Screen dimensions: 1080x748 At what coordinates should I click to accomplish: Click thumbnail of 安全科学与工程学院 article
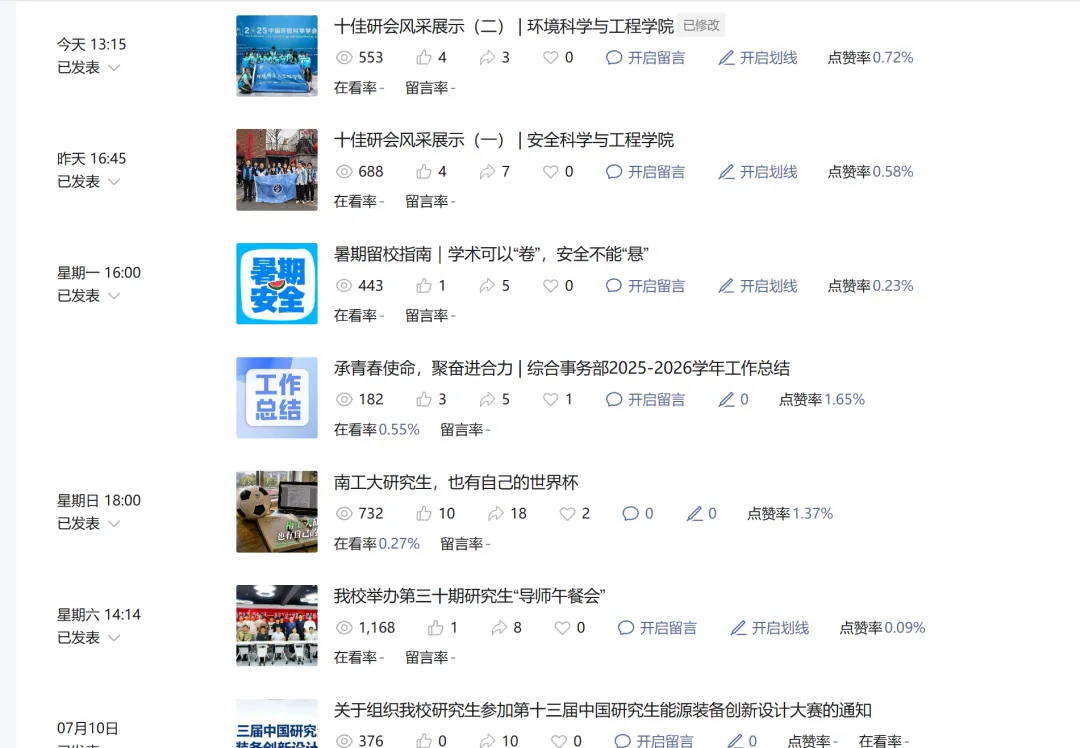(277, 169)
